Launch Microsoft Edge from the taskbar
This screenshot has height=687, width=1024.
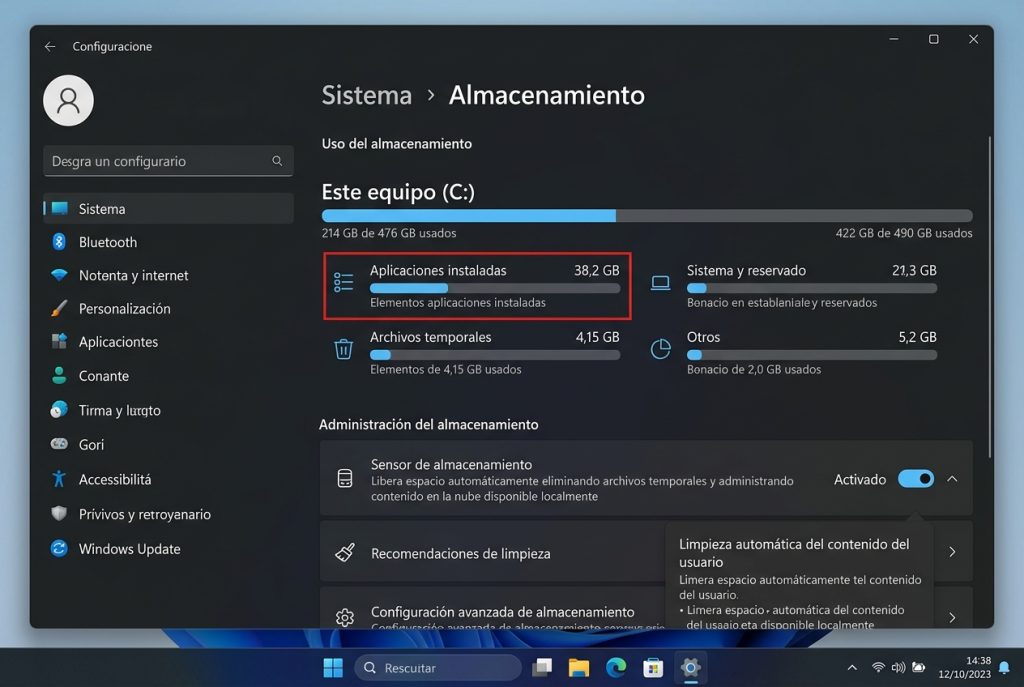[616, 667]
